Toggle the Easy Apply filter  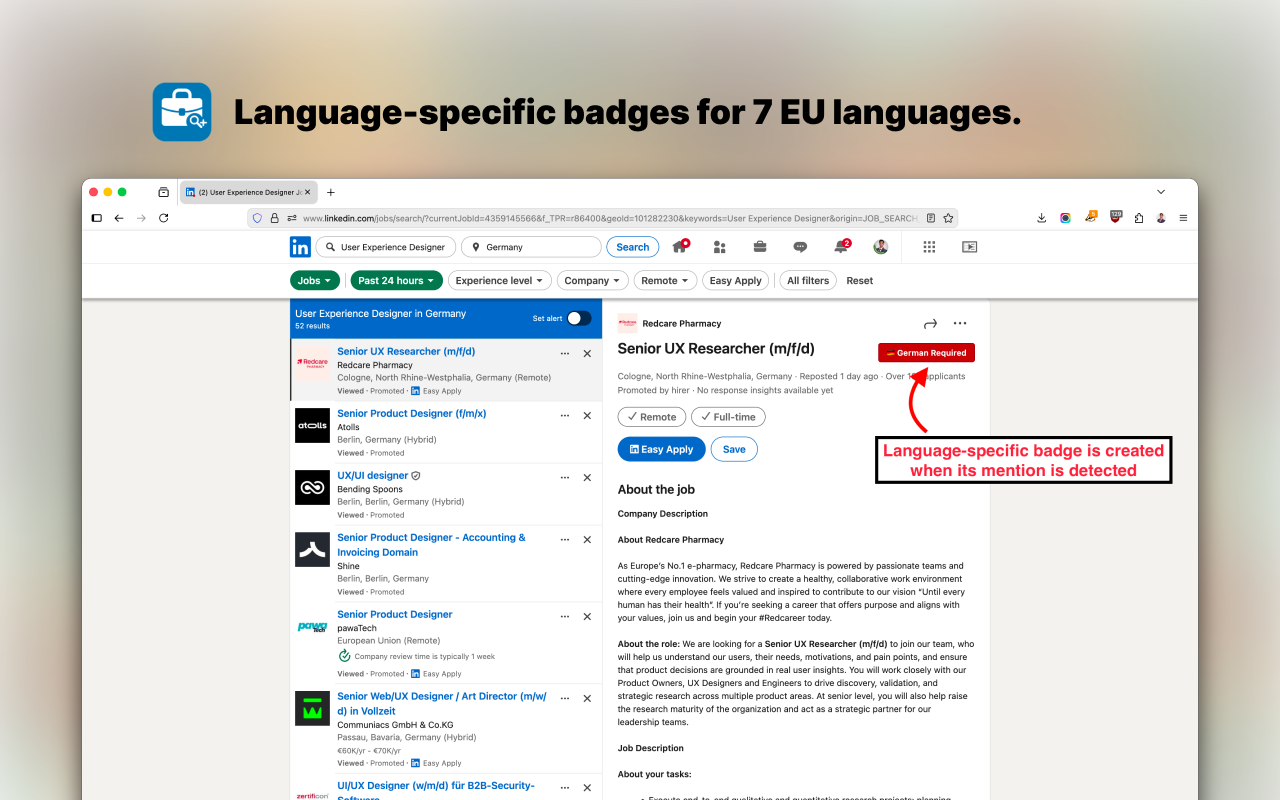(x=735, y=281)
